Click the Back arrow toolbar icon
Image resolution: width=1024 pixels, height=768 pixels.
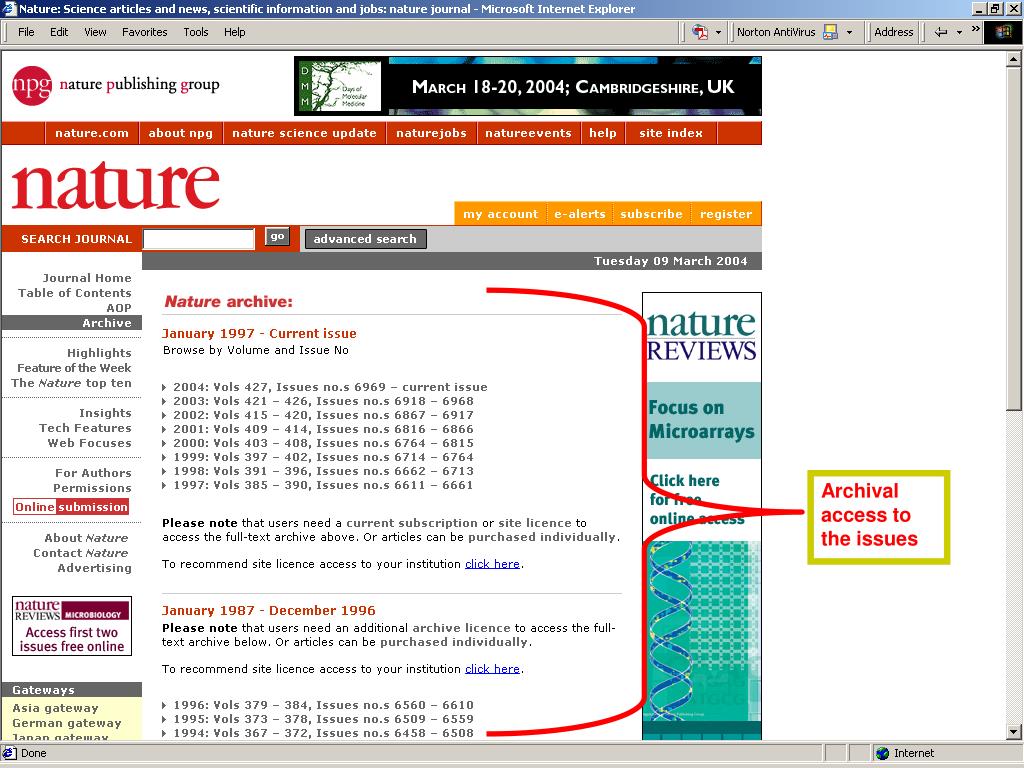tap(940, 32)
